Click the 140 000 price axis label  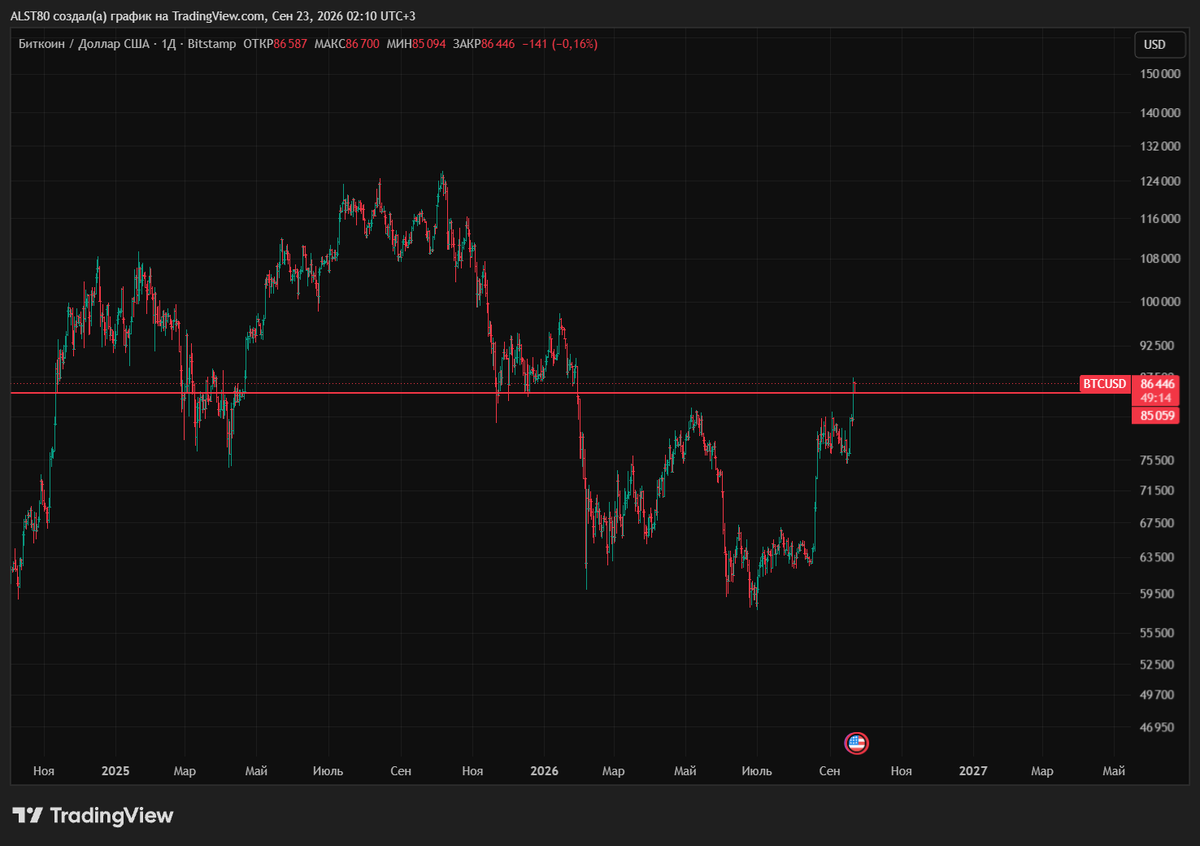[1159, 113]
